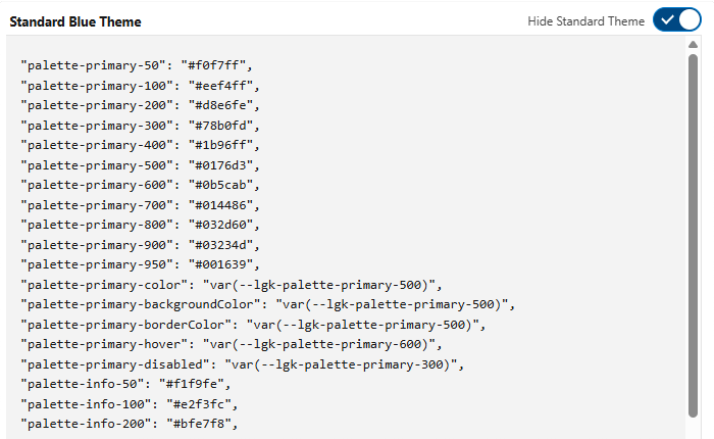This screenshot has height=439, width=714.
Task: Click the #0176d3 hex value
Action: [x=220, y=165]
